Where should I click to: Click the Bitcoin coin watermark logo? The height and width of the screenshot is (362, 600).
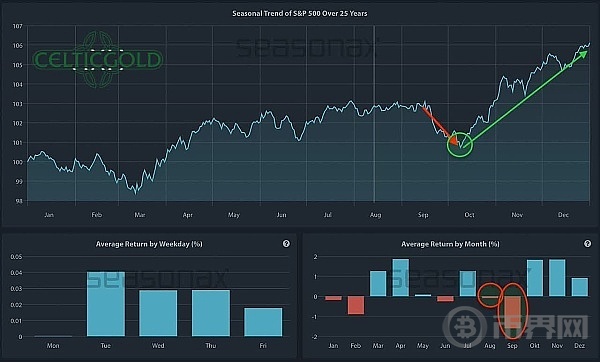[x=465, y=326]
